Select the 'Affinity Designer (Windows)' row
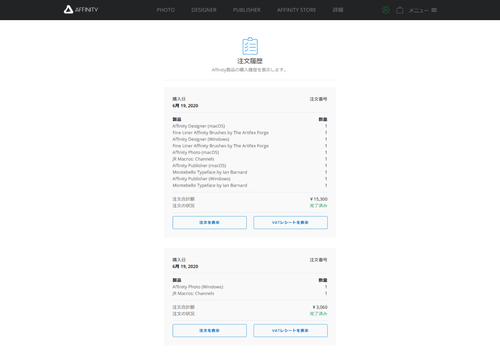 tap(250, 139)
